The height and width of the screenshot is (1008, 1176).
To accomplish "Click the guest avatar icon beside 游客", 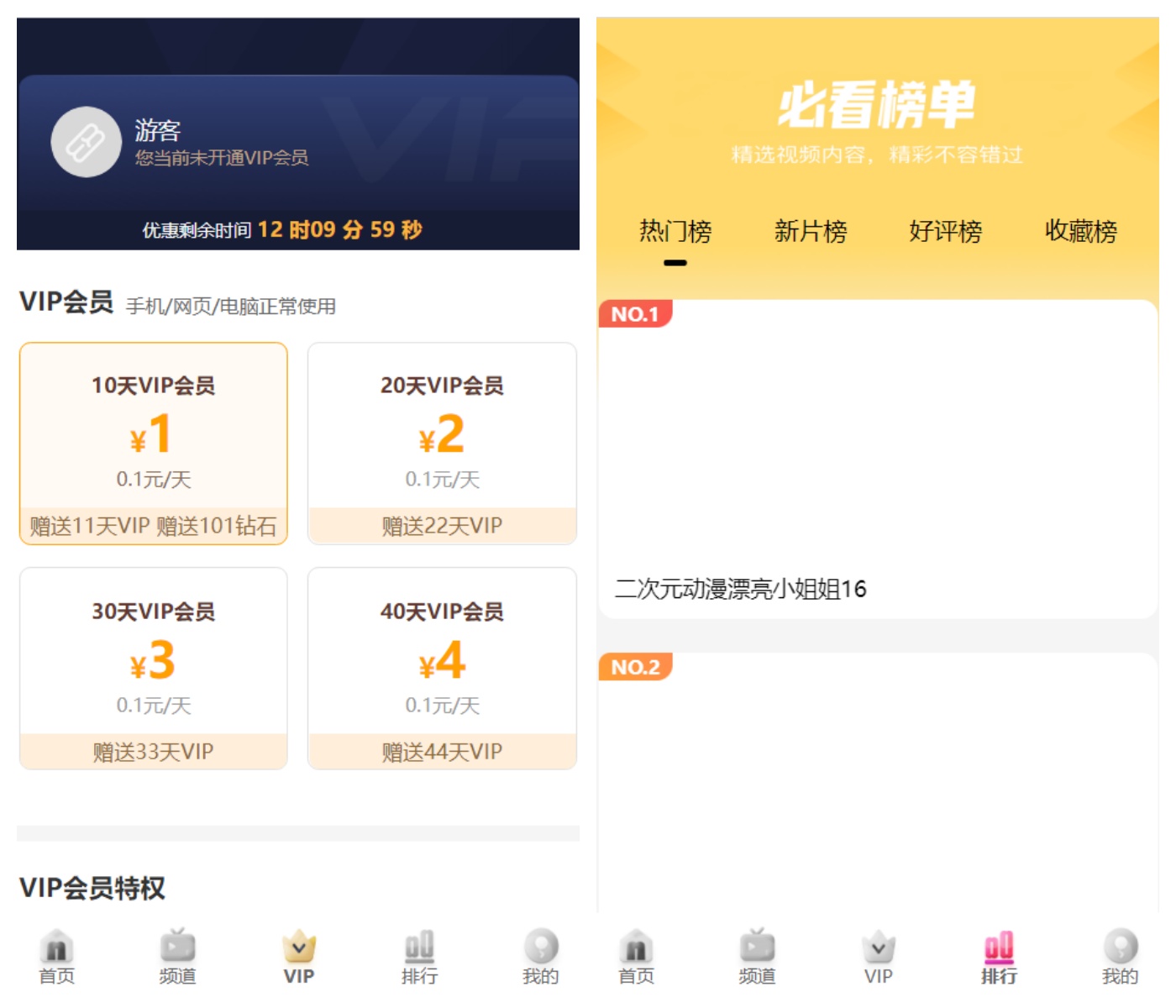I will tap(87, 142).
